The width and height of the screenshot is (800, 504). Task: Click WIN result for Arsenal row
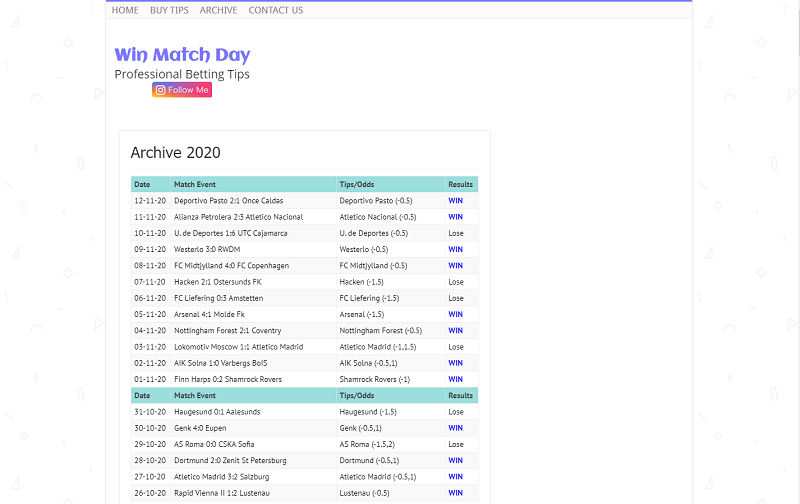(x=456, y=314)
